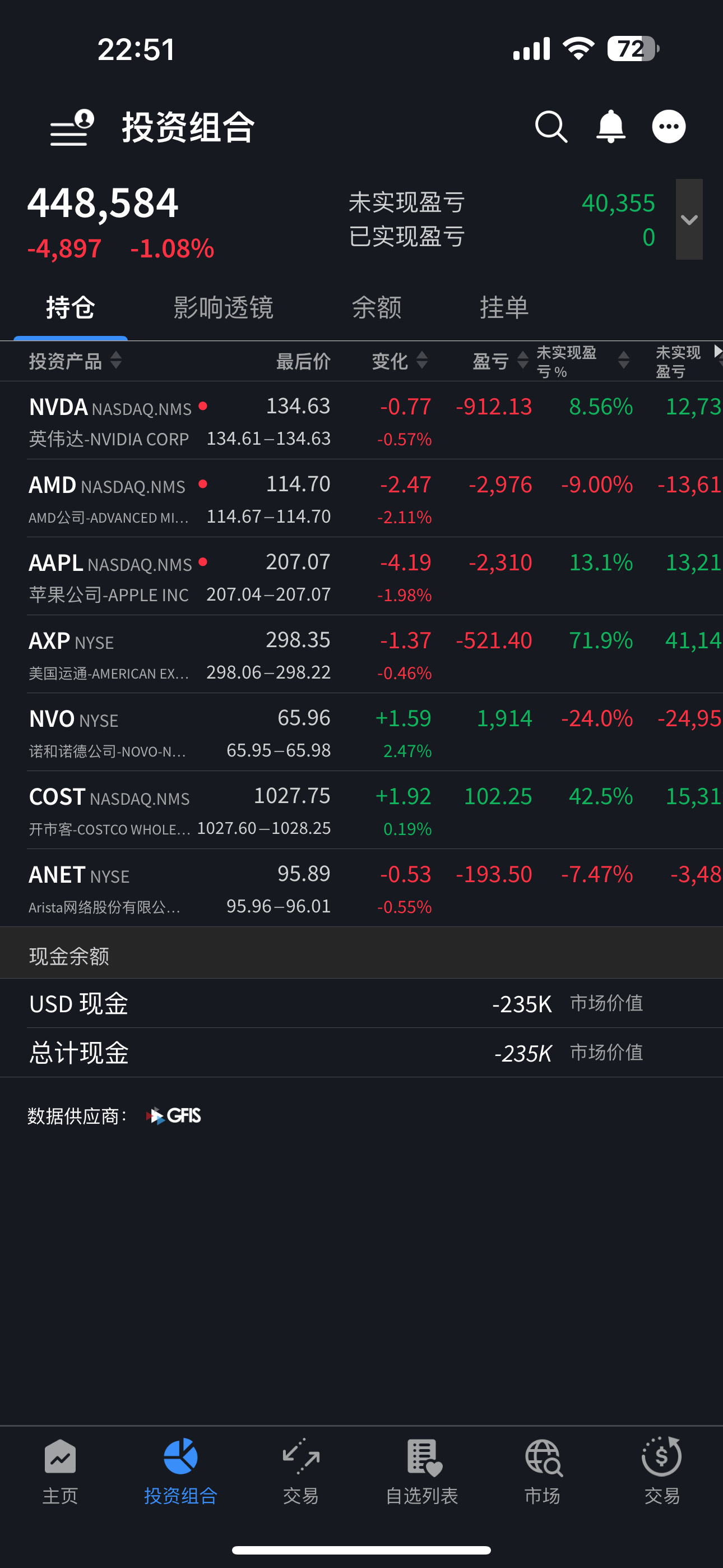Open notifications bell icon
723x1568 pixels.
[610, 127]
